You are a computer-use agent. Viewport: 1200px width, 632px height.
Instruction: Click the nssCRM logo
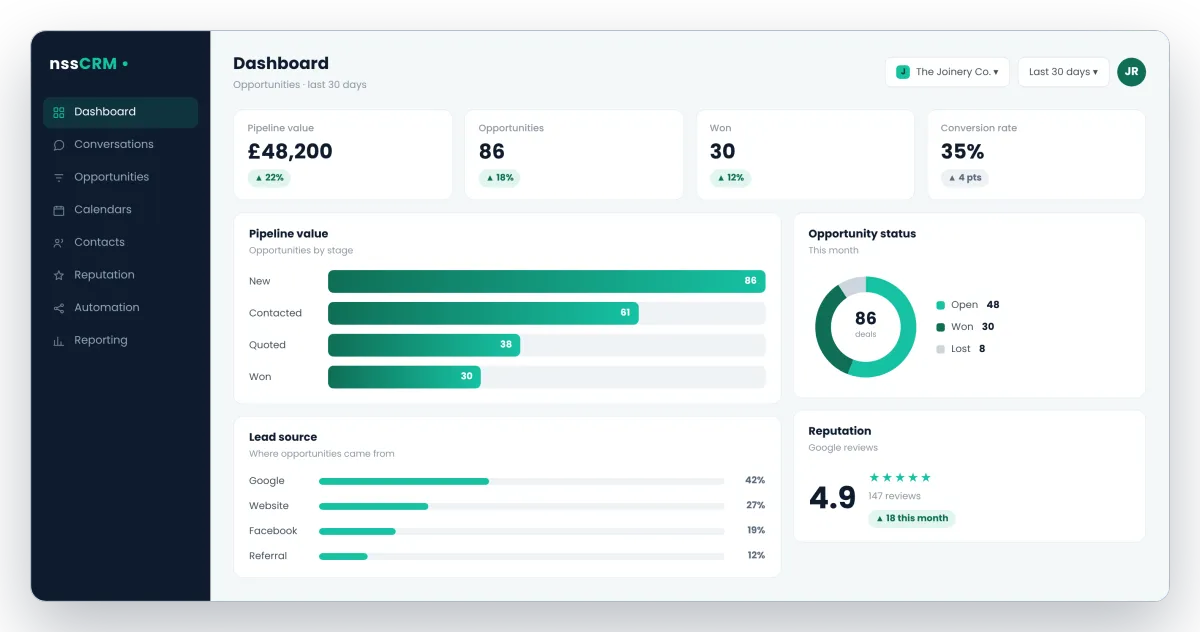(x=89, y=64)
